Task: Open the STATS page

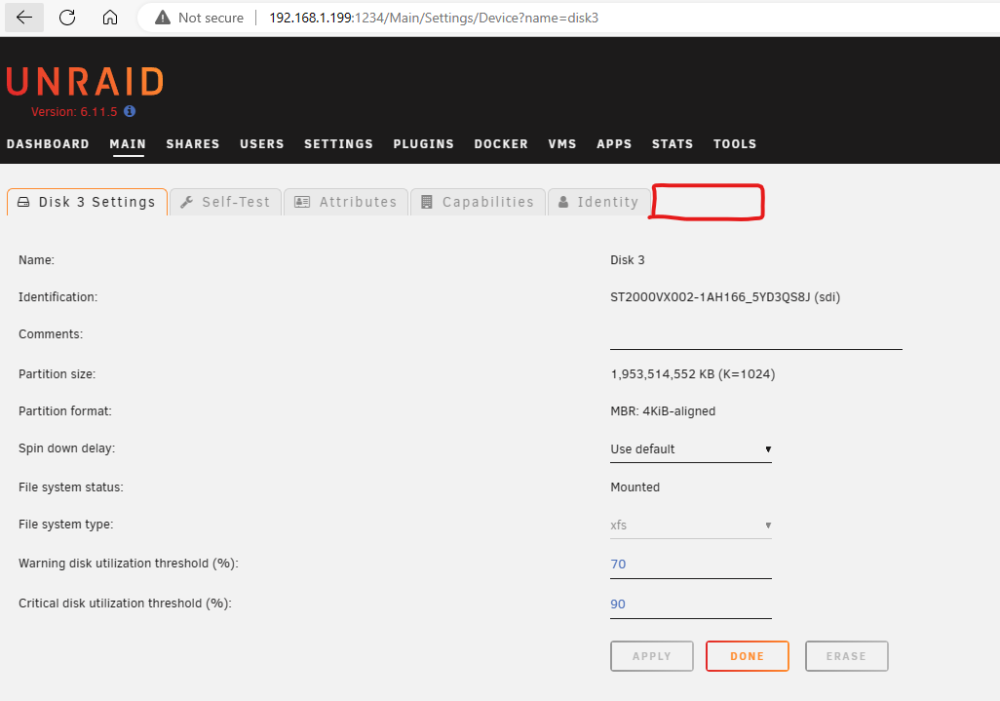Action: pyautogui.click(x=672, y=144)
